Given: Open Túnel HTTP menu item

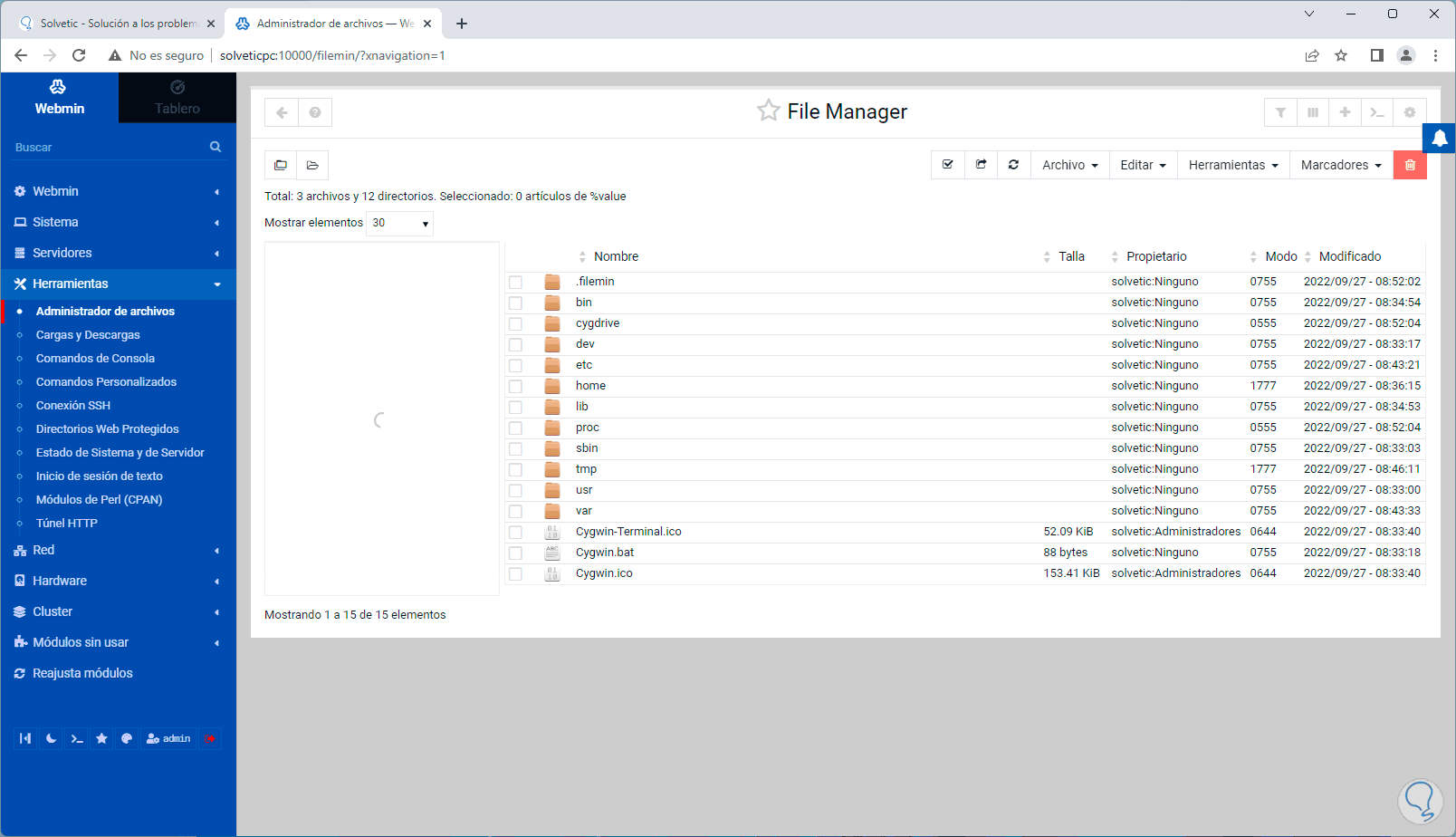Looking at the screenshot, I should pyautogui.click(x=67, y=524).
